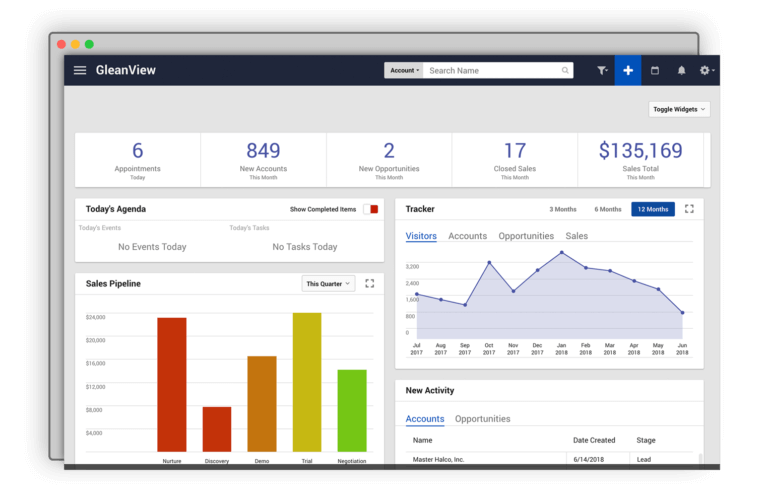Click the blue plus add button
This screenshot has height=502, width=768.
[x=628, y=70]
